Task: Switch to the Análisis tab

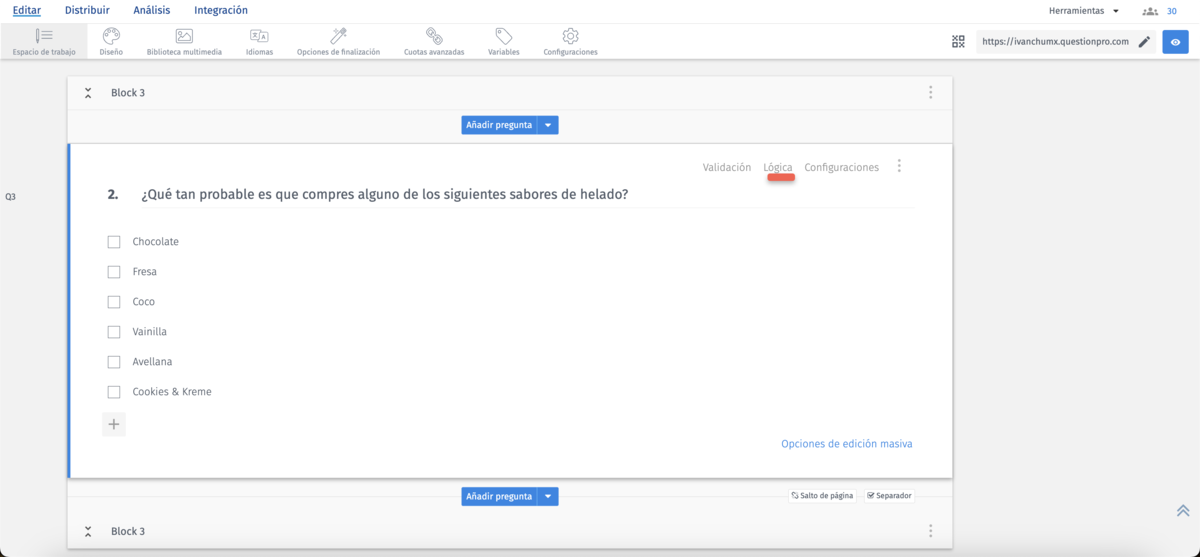Action: click(152, 11)
